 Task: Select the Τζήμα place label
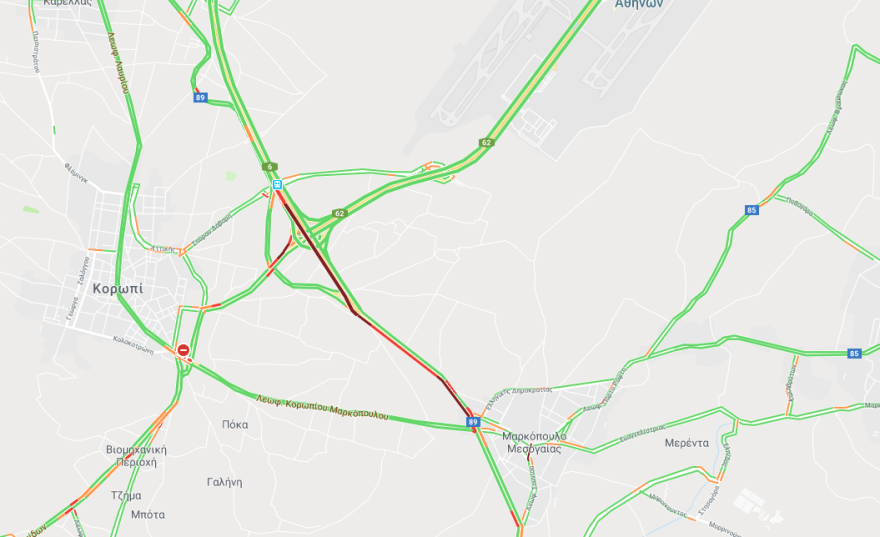tap(126, 495)
